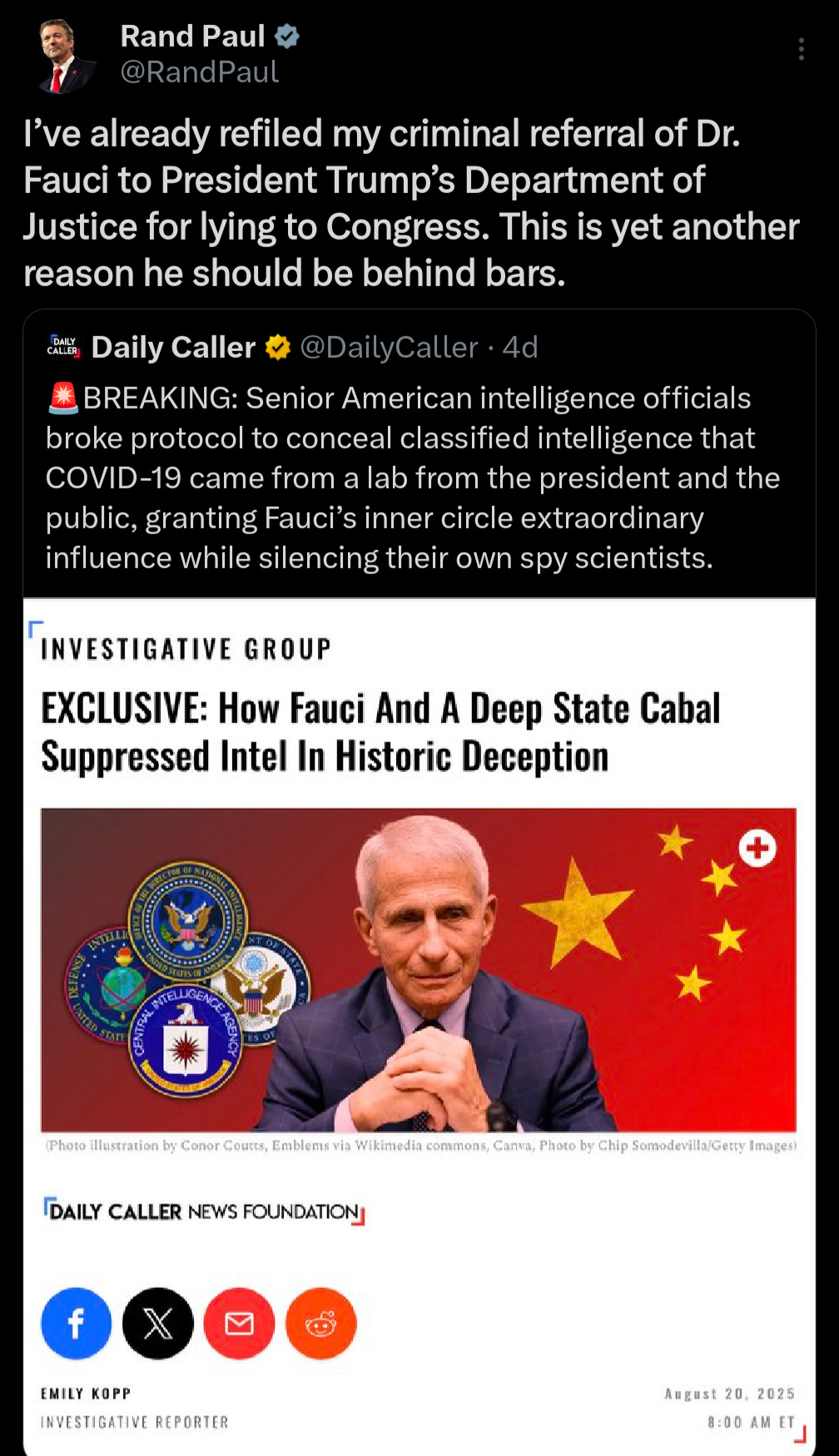Share the article via the X icon
Image resolution: width=839 pixels, height=1456 pixels.
click(x=157, y=1323)
